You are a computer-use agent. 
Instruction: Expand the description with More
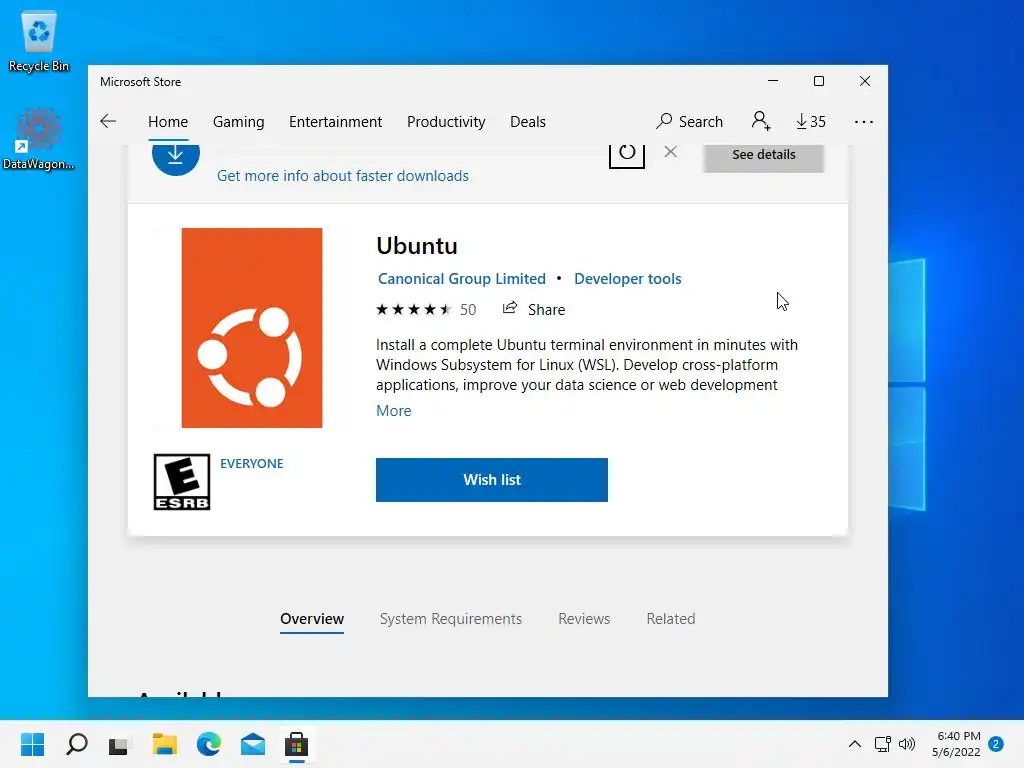tap(394, 411)
